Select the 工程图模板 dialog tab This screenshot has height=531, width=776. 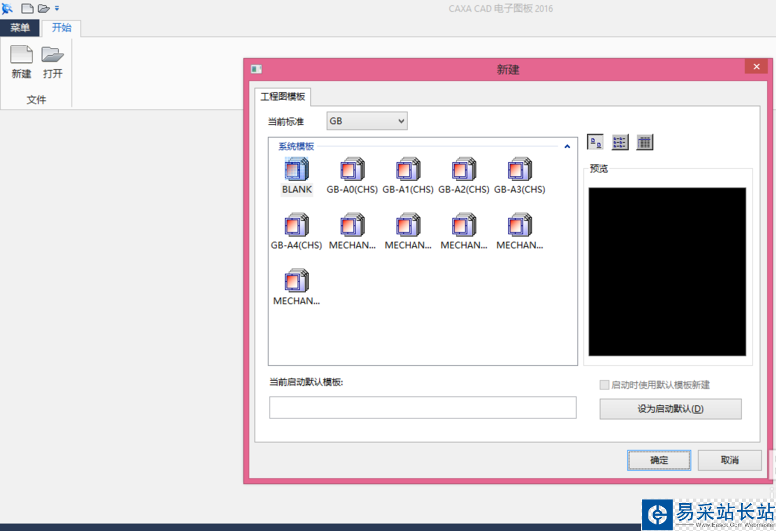coord(283,97)
